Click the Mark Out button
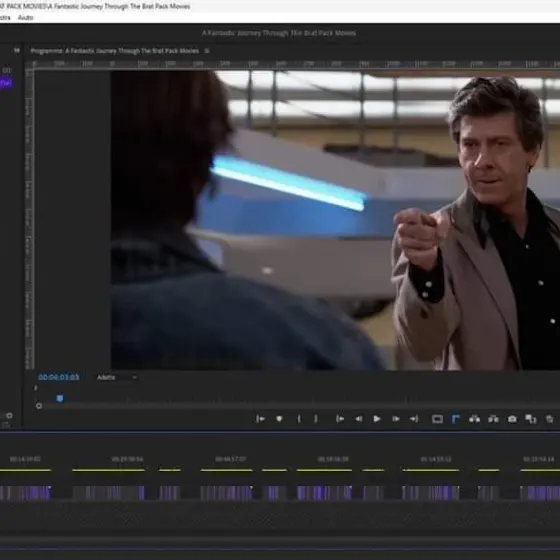The width and height of the screenshot is (560, 560). click(316, 419)
